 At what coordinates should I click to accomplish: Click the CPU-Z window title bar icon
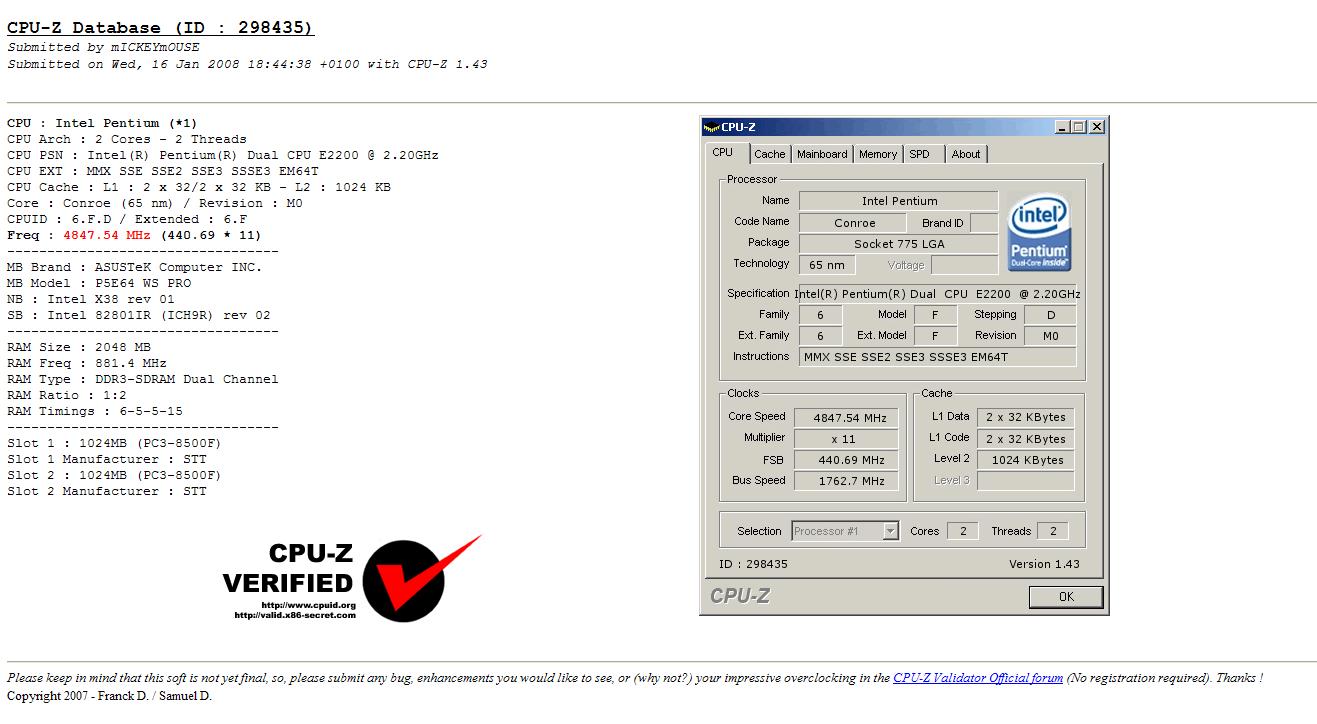[x=711, y=127]
